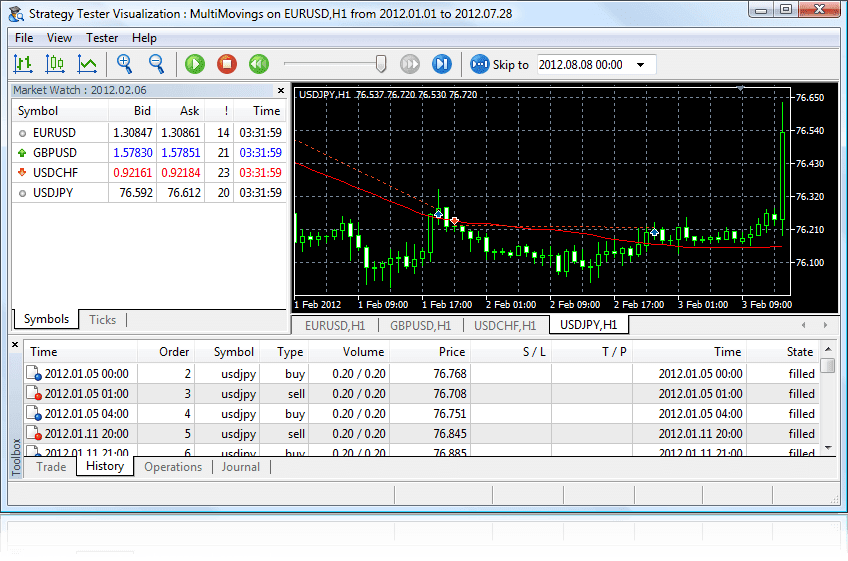Zoom in on the chart
Viewport: 848px width, 561px height.
(x=124, y=64)
